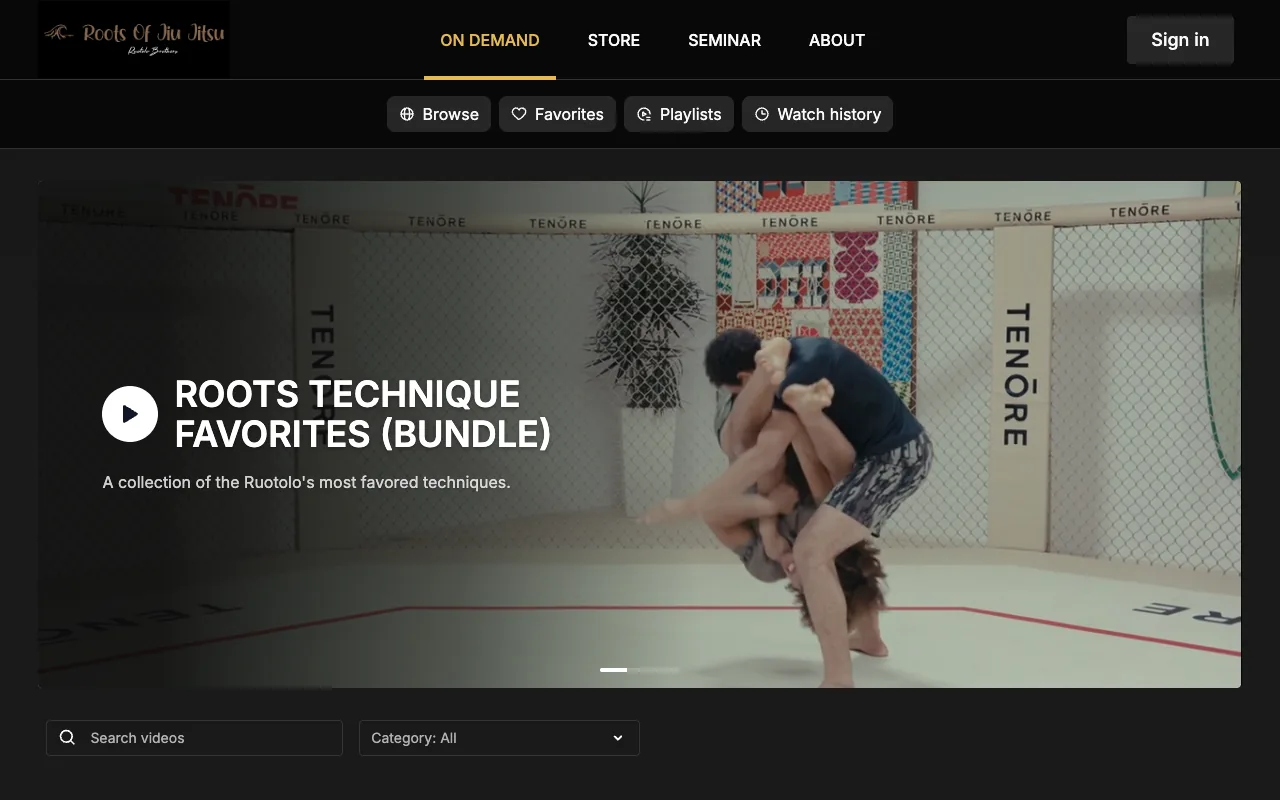Open the SEMINAR page
The width and height of the screenshot is (1280, 800).
(x=724, y=40)
